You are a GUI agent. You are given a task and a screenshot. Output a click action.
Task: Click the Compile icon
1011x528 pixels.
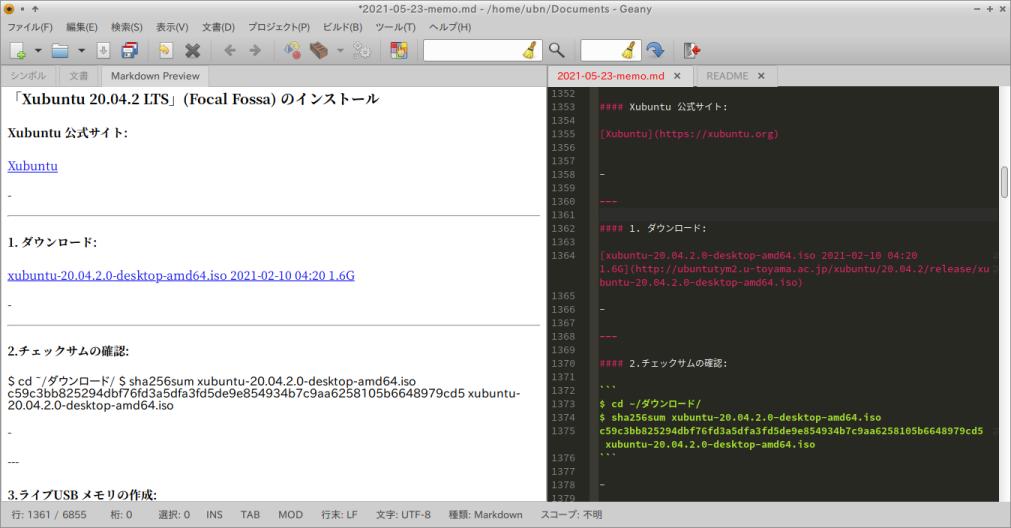click(292, 50)
